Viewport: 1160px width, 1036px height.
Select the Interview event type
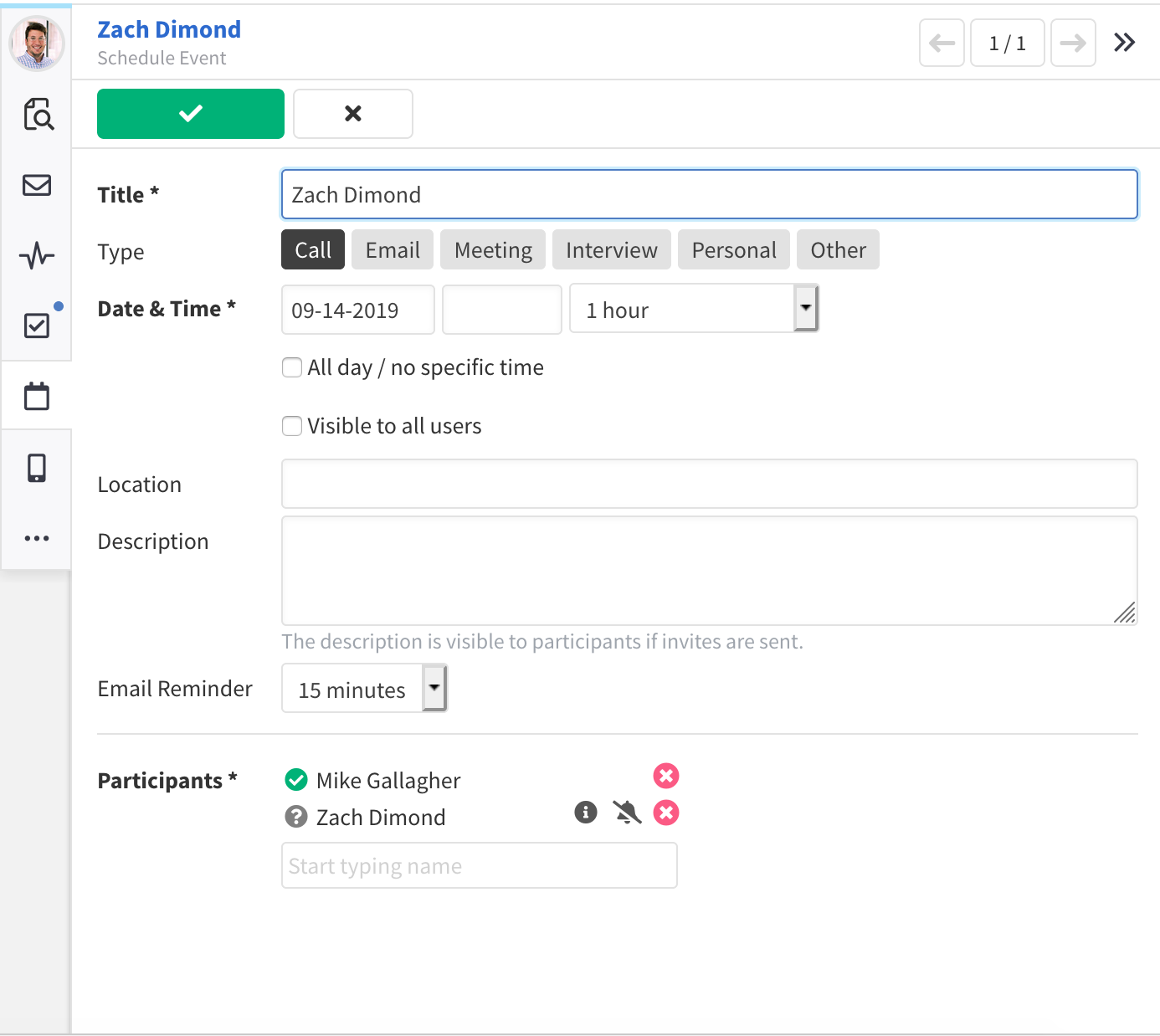612,249
